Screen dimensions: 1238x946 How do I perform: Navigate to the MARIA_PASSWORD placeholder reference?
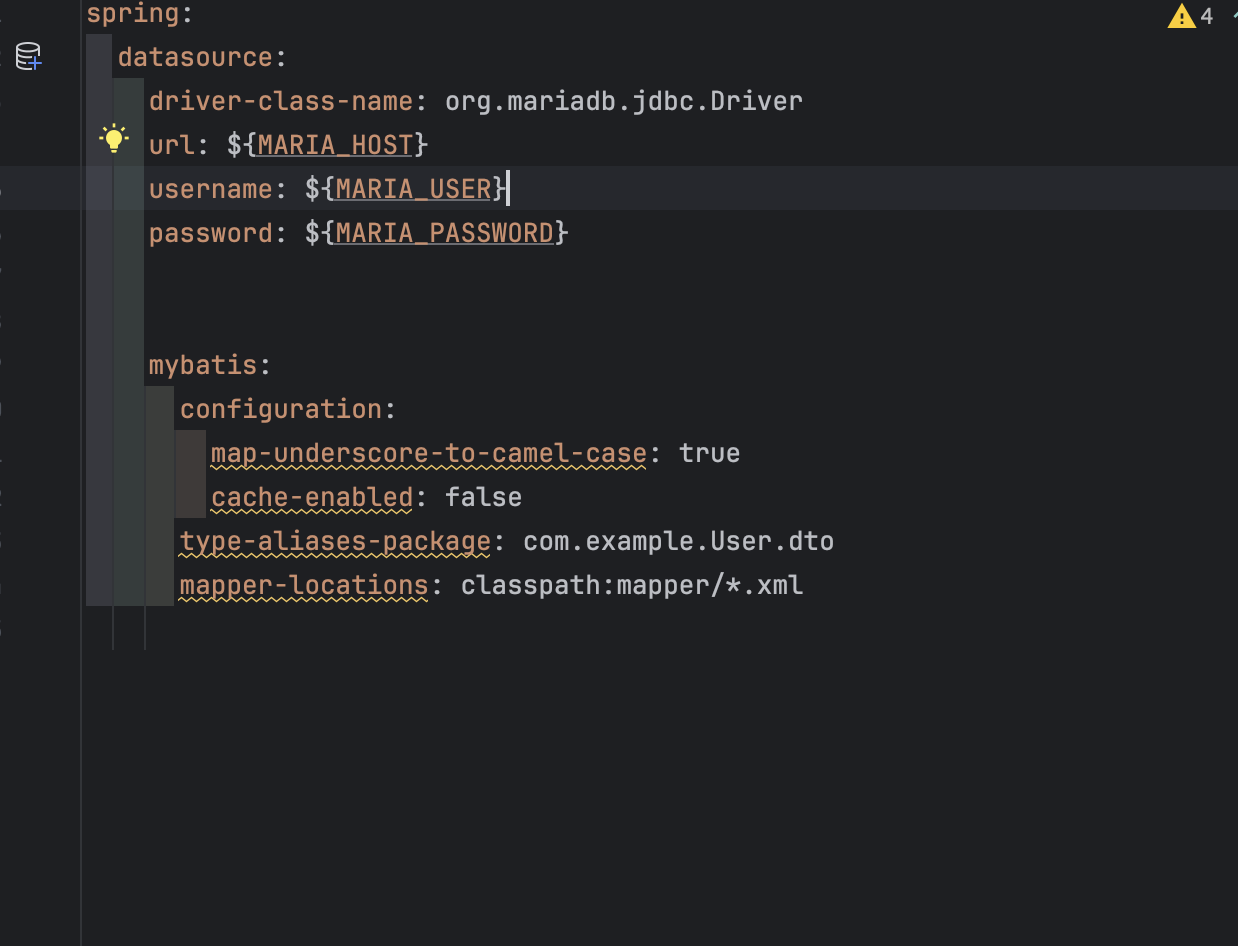tap(443, 232)
